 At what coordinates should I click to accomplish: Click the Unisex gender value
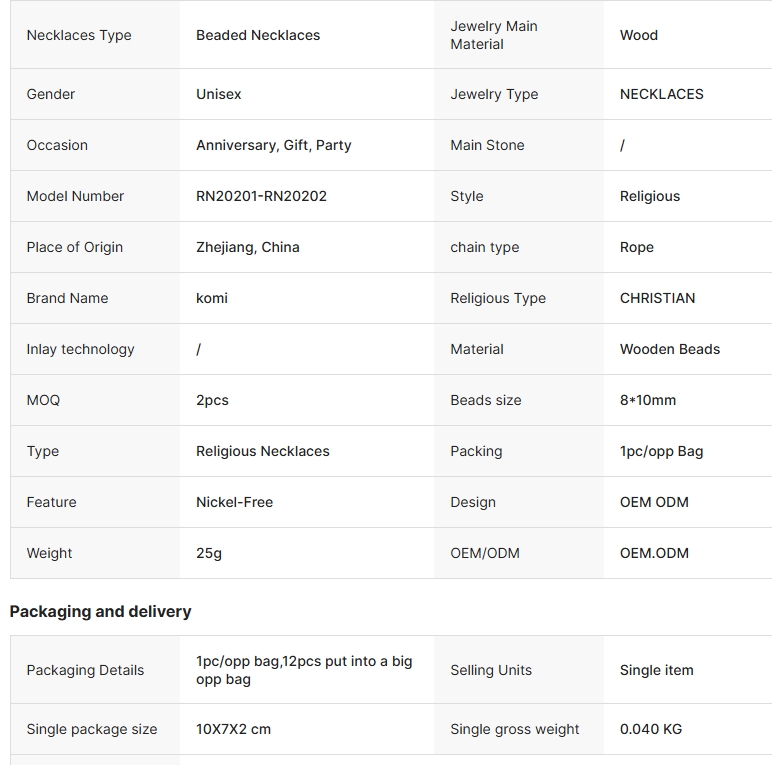(x=218, y=94)
